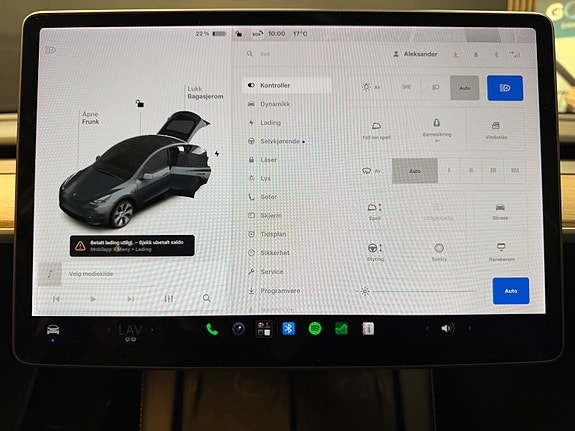575x431 pixels.
Task: Toggle the Vinduslås window lock
Action: click(x=496, y=130)
